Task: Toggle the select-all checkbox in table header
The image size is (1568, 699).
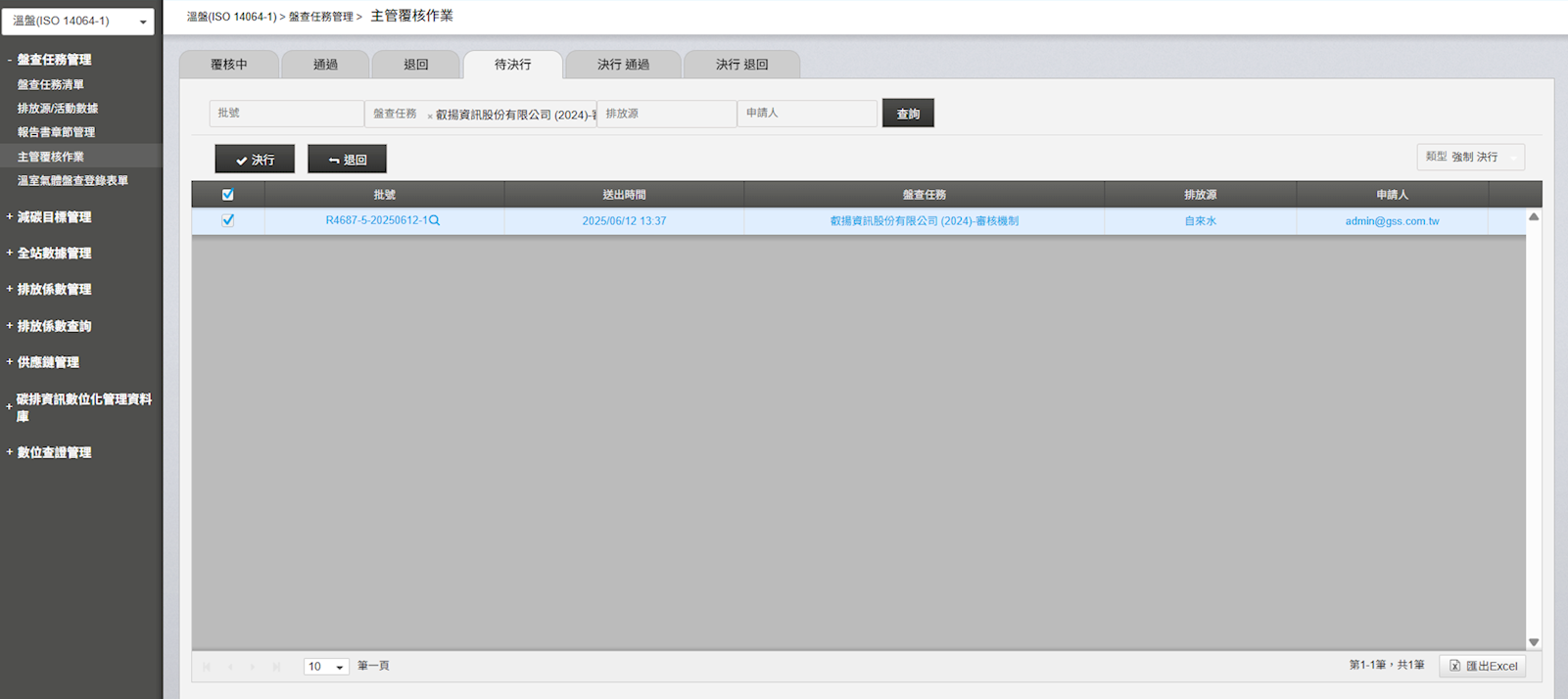Action: tap(227, 195)
